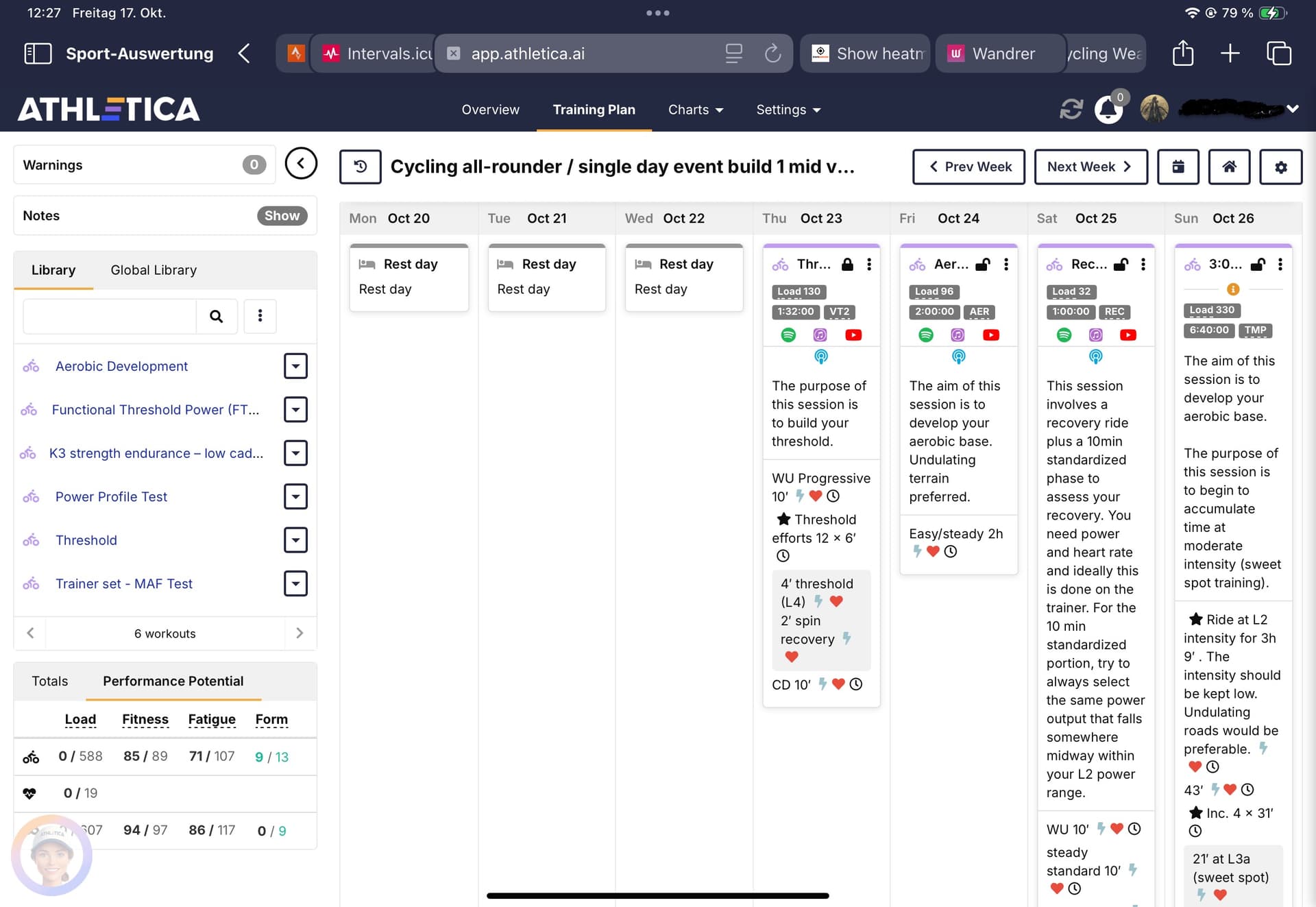Open plan settings gear button
The width and height of the screenshot is (1316, 907).
coord(1280,167)
